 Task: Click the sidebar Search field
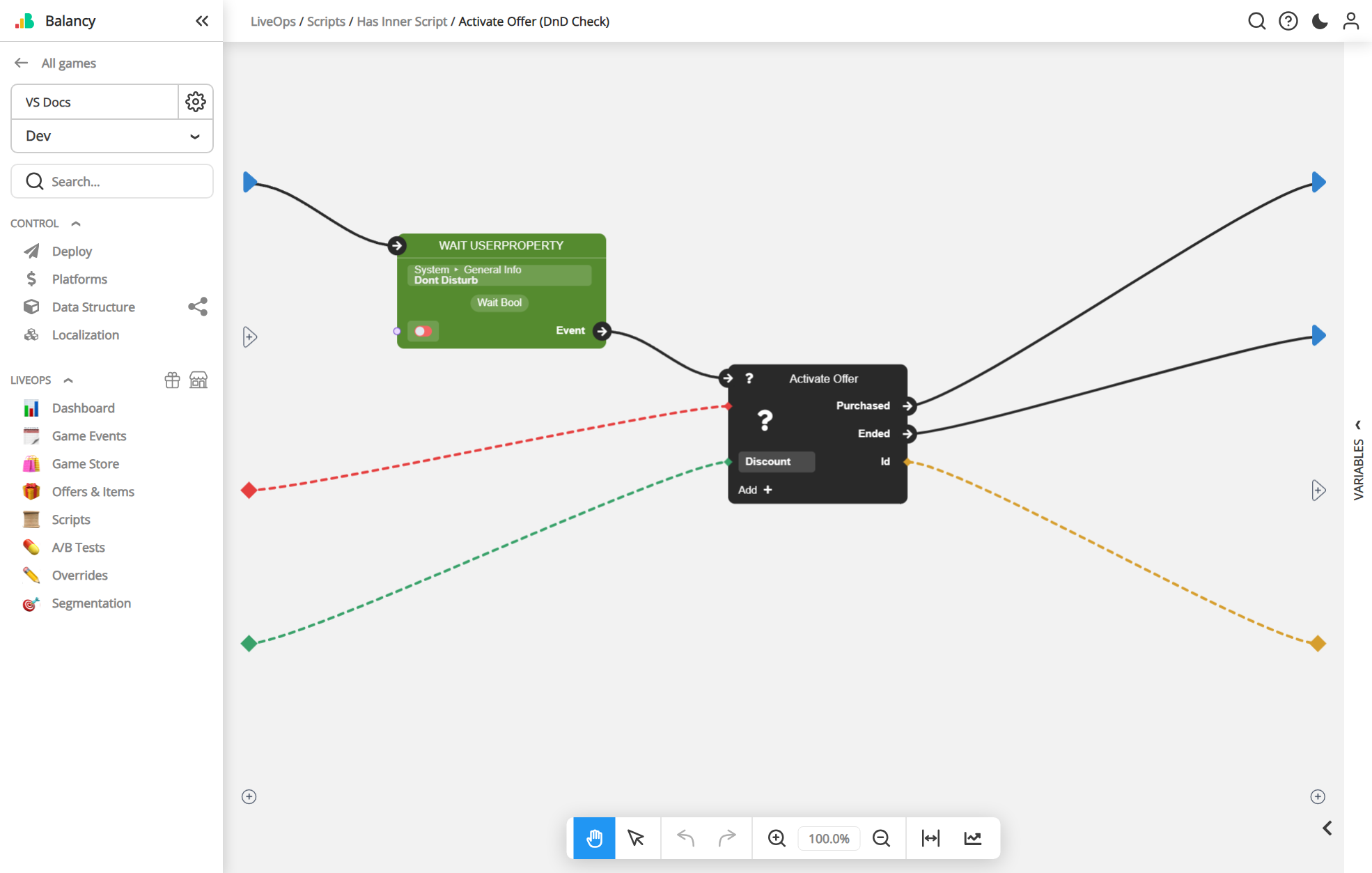pyautogui.click(x=112, y=181)
